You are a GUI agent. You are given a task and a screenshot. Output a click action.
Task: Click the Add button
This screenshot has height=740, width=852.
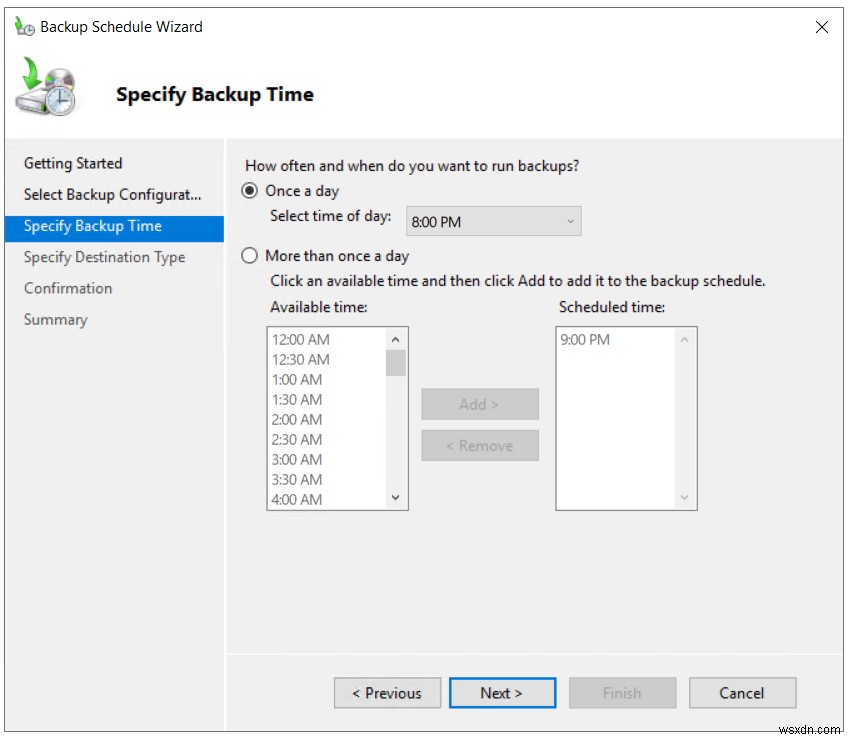tap(479, 404)
